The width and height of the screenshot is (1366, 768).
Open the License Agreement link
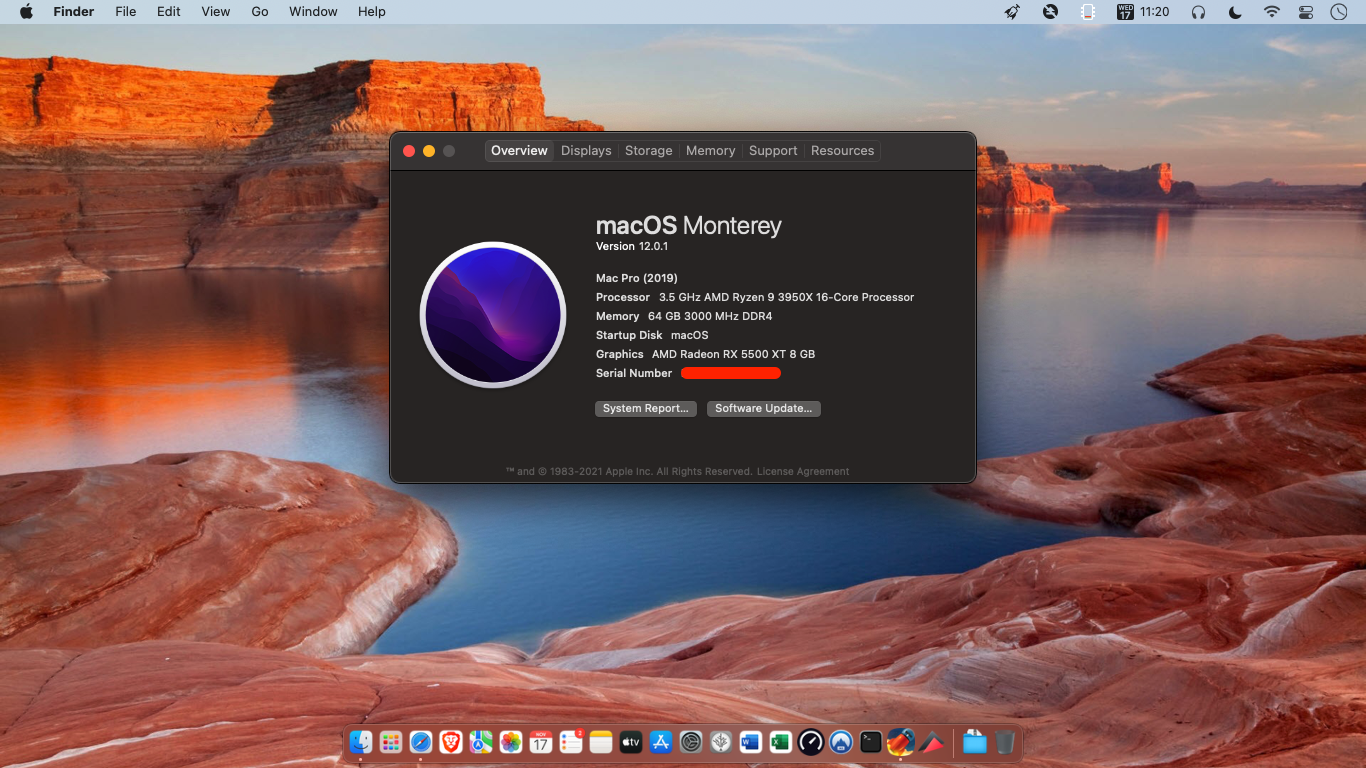coord(802,472)
